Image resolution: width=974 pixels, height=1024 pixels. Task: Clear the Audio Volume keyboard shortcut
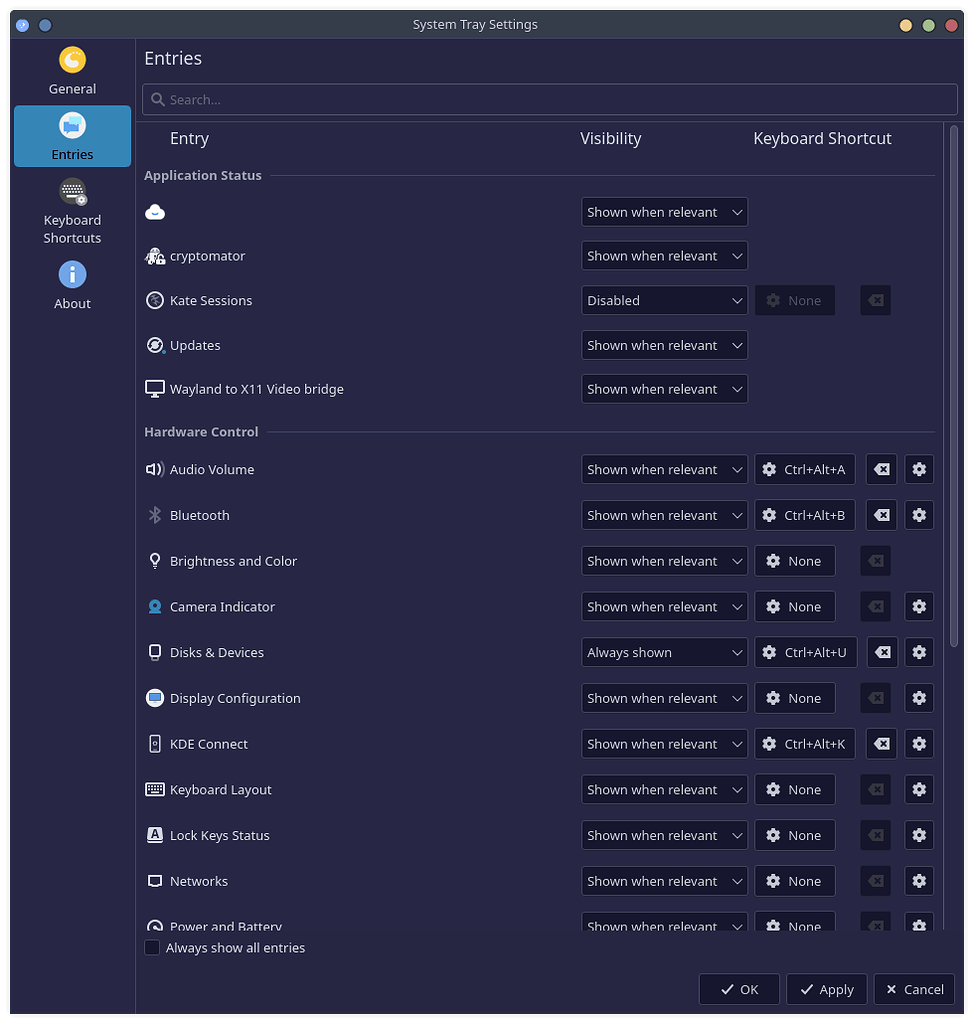coord(881,470)
